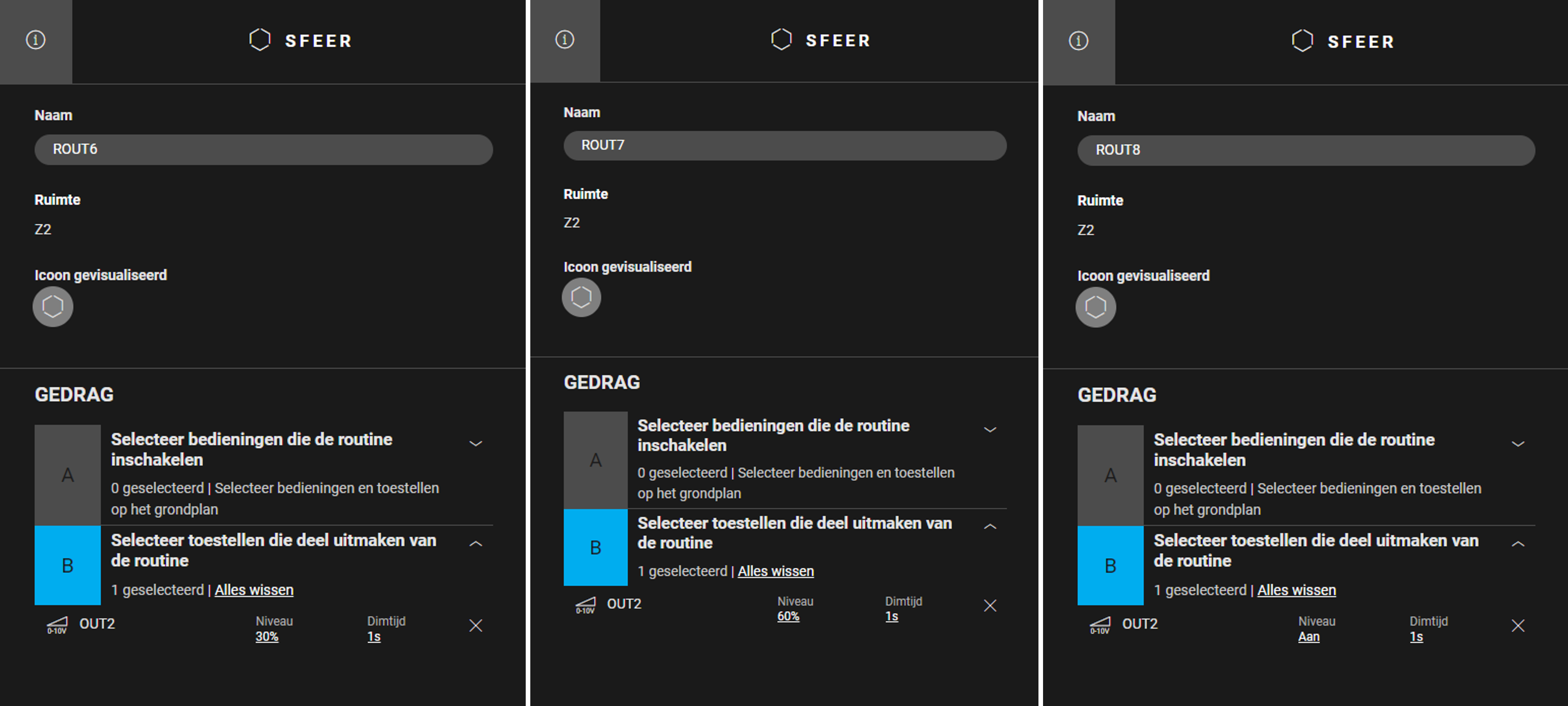Screen dimensions: 1568x706
Task: Expand section A chevron in ROUT6
Action: tap(476, 444)
